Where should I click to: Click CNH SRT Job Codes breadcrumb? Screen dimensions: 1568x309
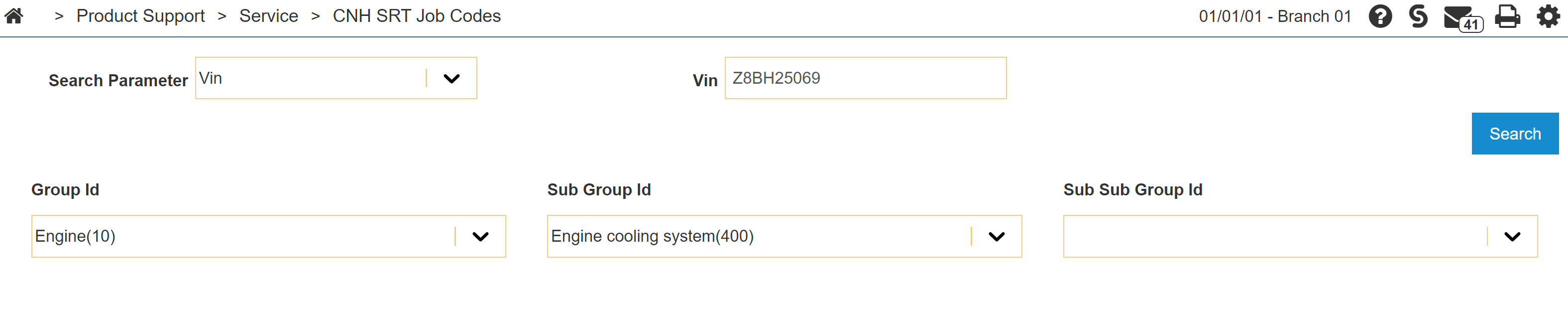[416, 16]
